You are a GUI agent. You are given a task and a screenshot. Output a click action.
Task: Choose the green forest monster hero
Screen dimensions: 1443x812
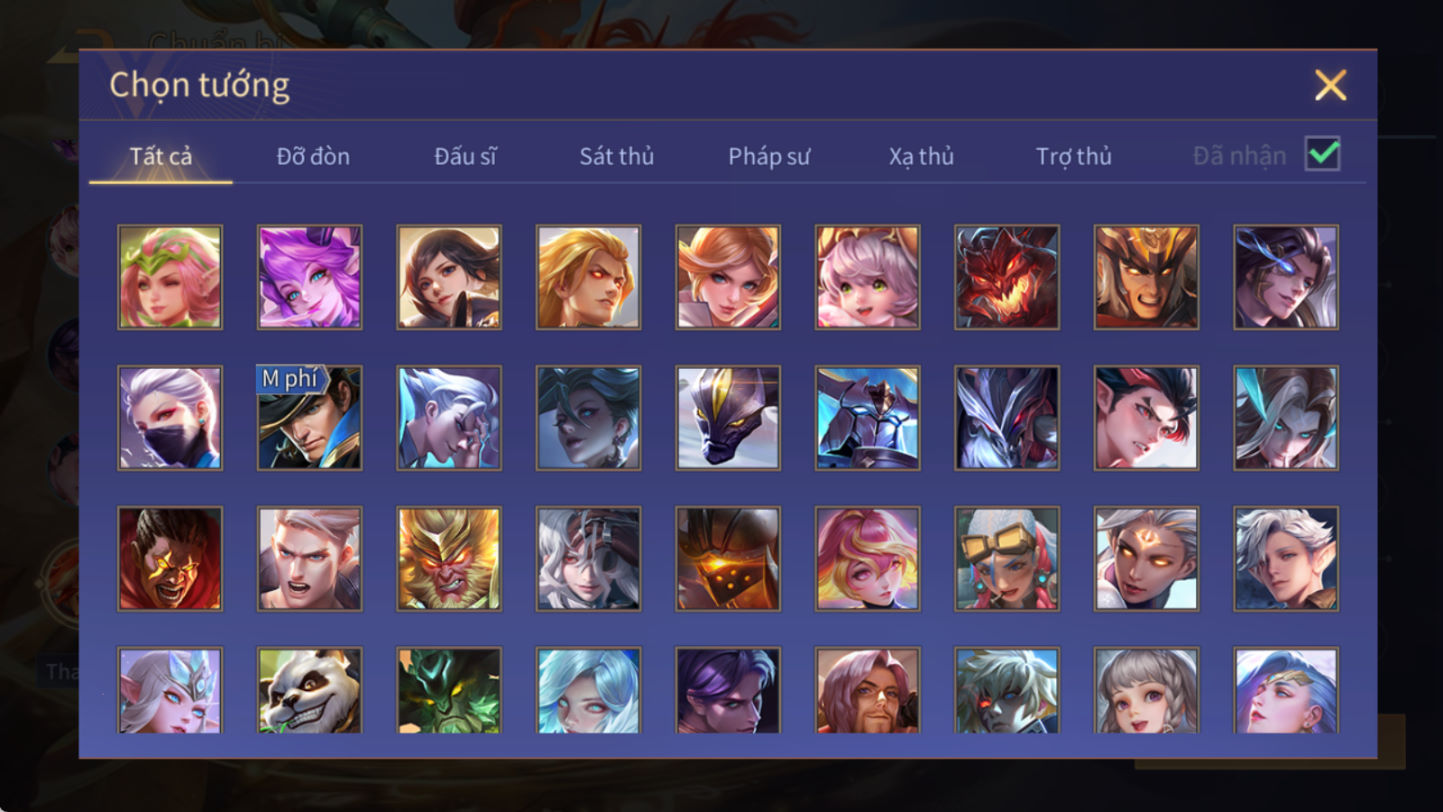point(449,690)
